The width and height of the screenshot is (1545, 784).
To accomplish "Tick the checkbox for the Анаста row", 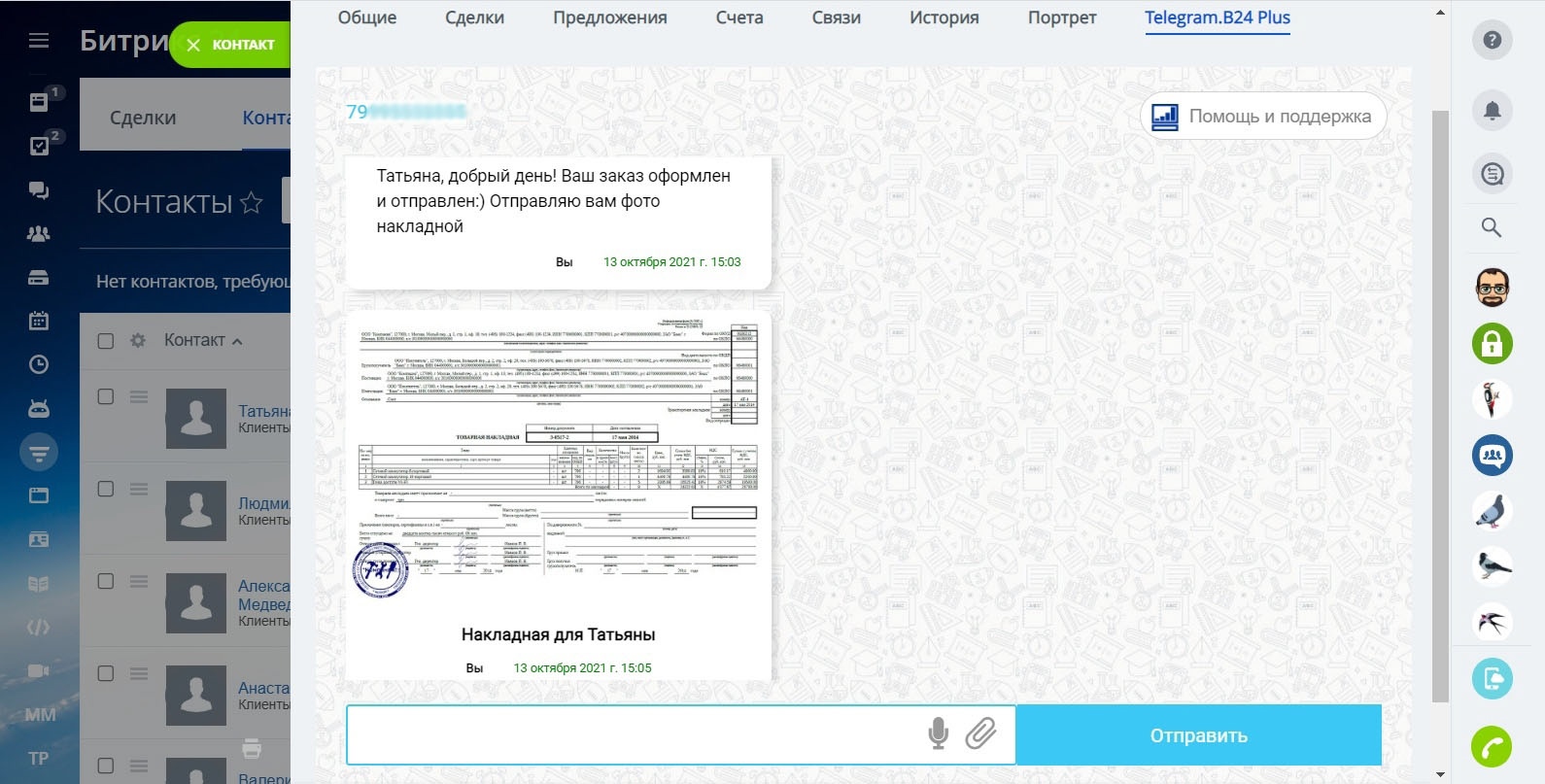I will click(x=106, y=673).
